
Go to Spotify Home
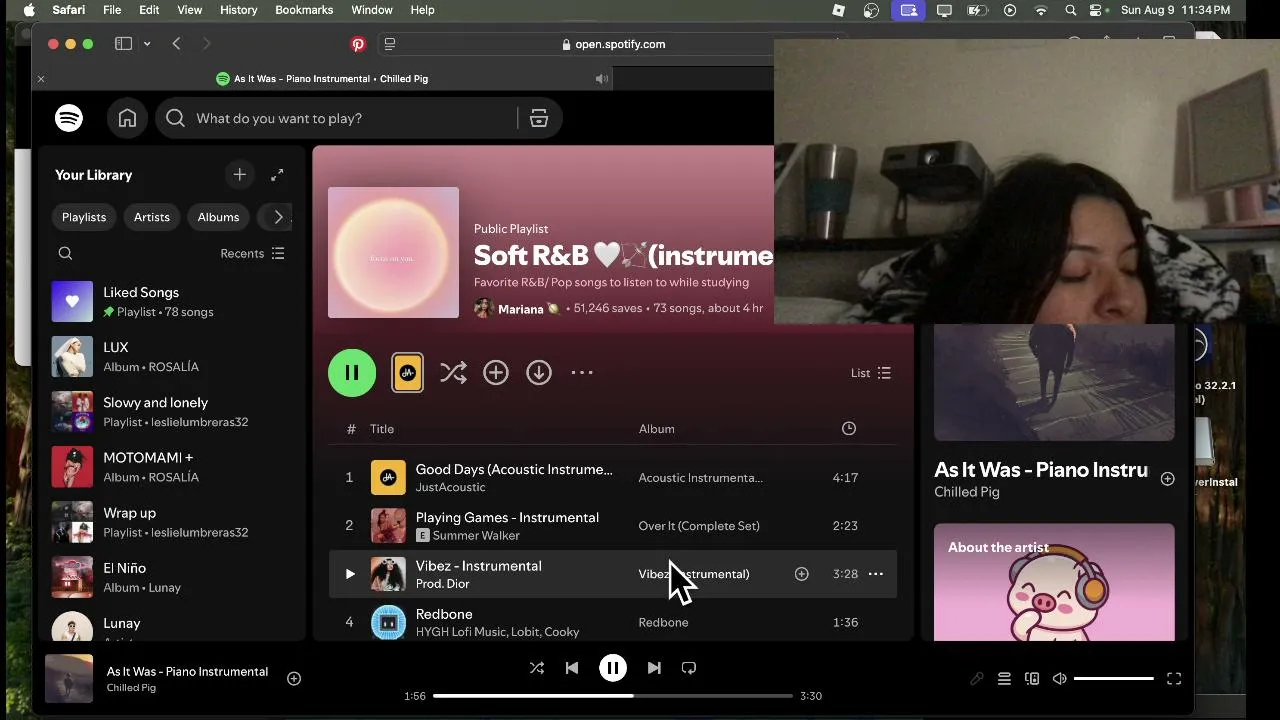click(x=127, y=118)
